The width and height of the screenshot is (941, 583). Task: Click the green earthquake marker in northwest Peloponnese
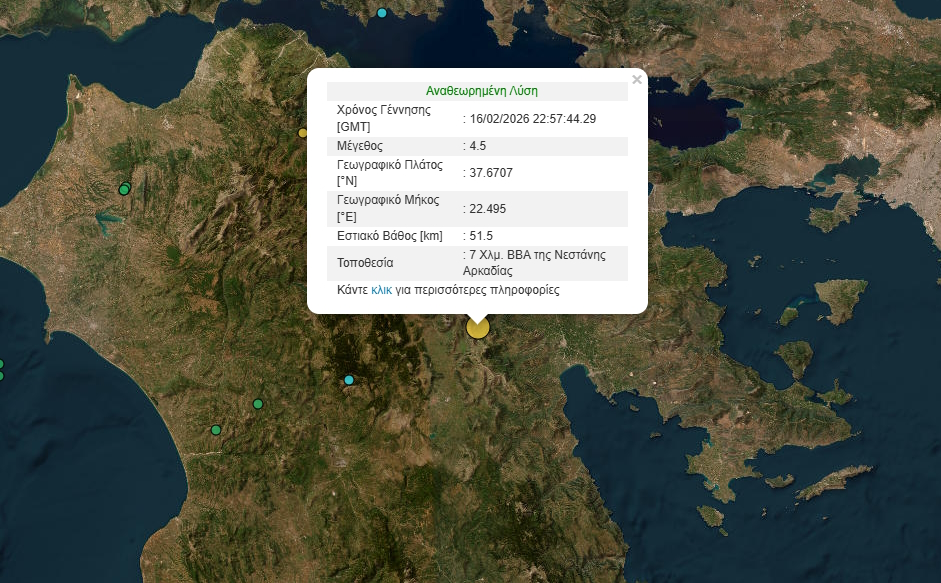tap(124, 188)
